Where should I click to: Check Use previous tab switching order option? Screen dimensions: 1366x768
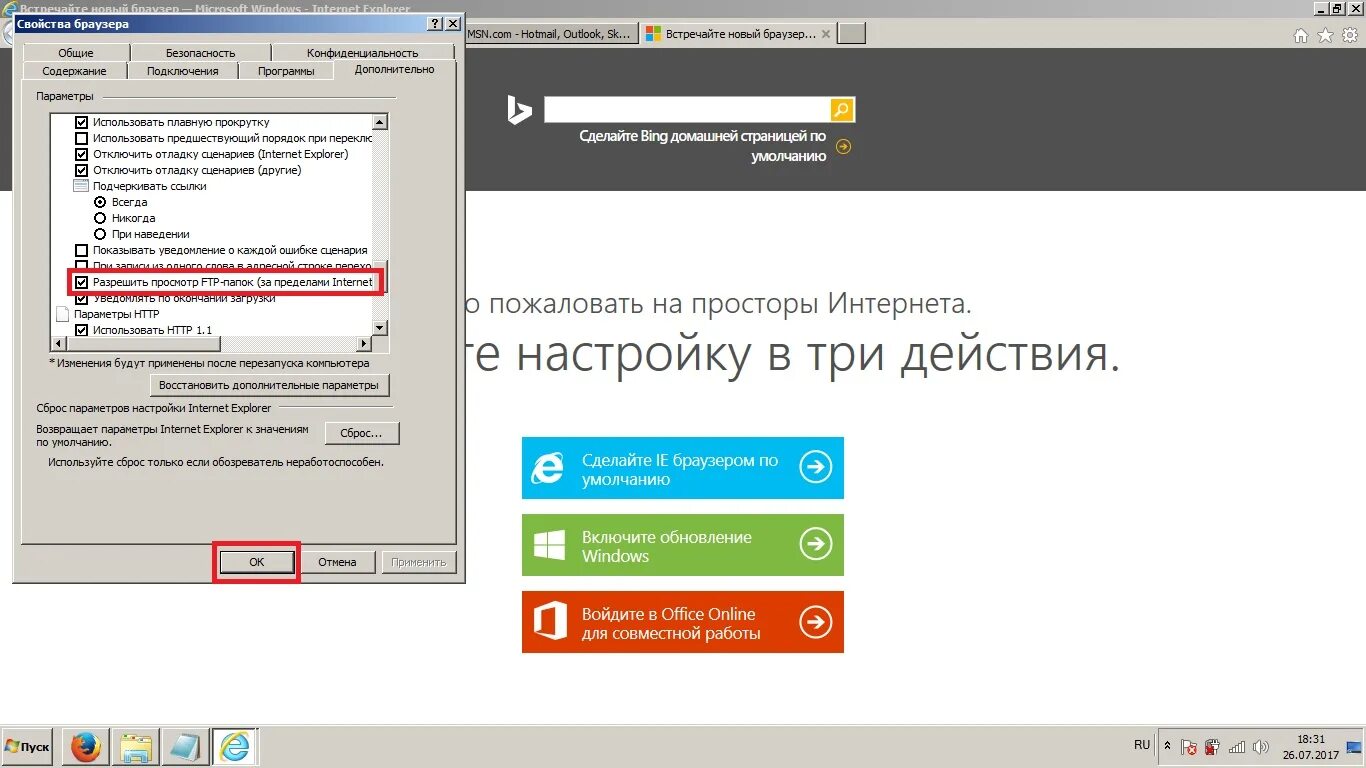82,138
